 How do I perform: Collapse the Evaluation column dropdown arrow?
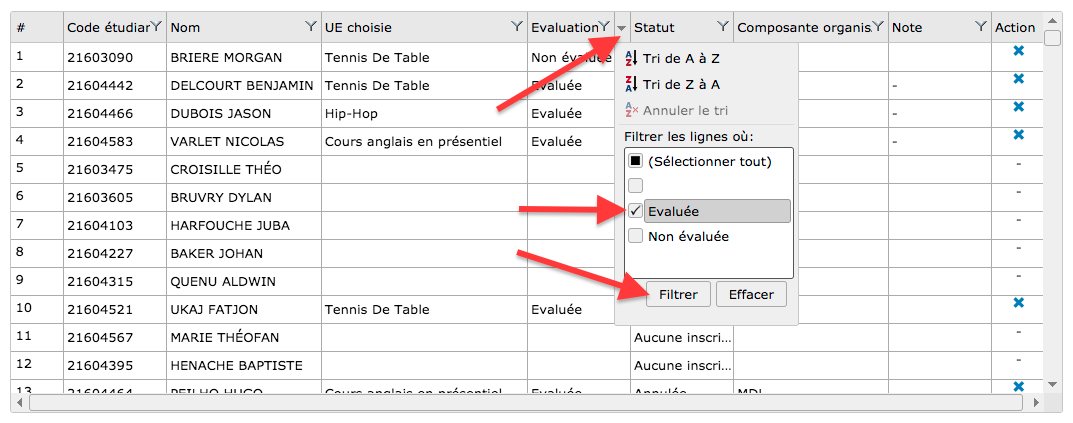[622, 28]
